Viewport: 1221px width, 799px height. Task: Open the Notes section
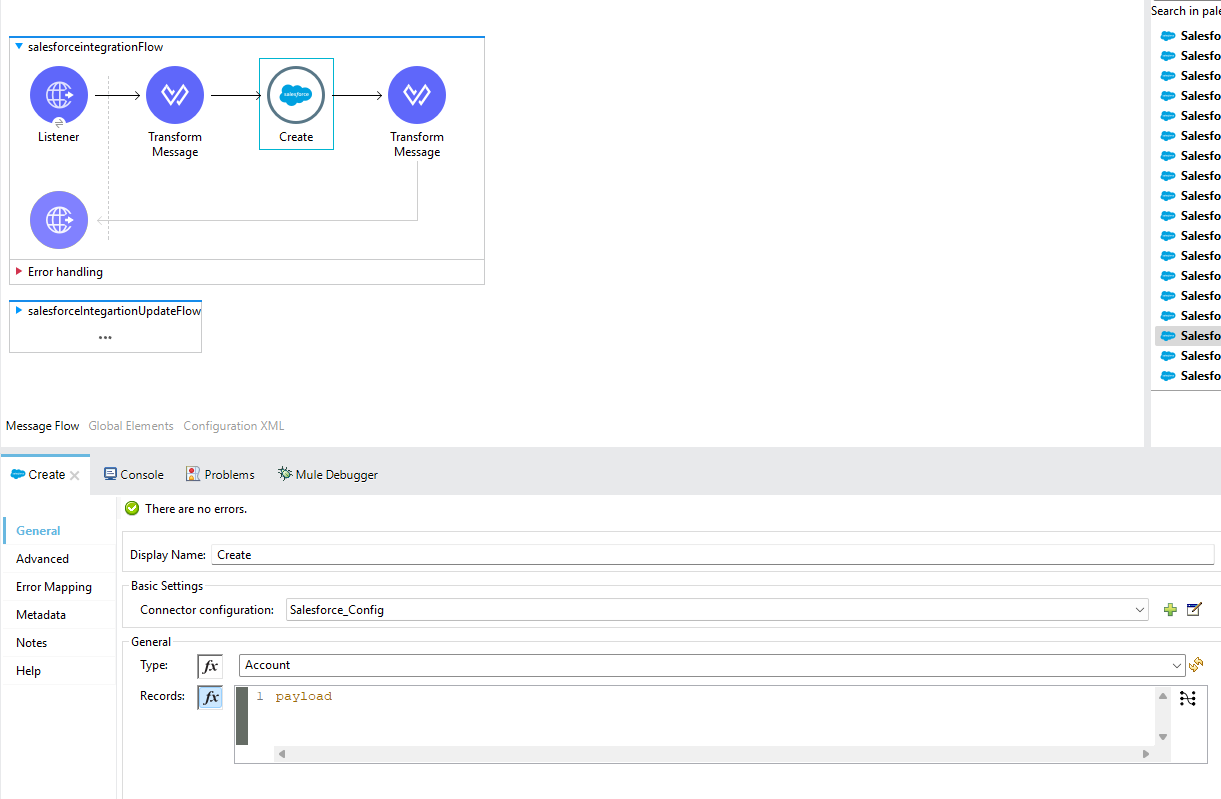[x=32, y=643]
